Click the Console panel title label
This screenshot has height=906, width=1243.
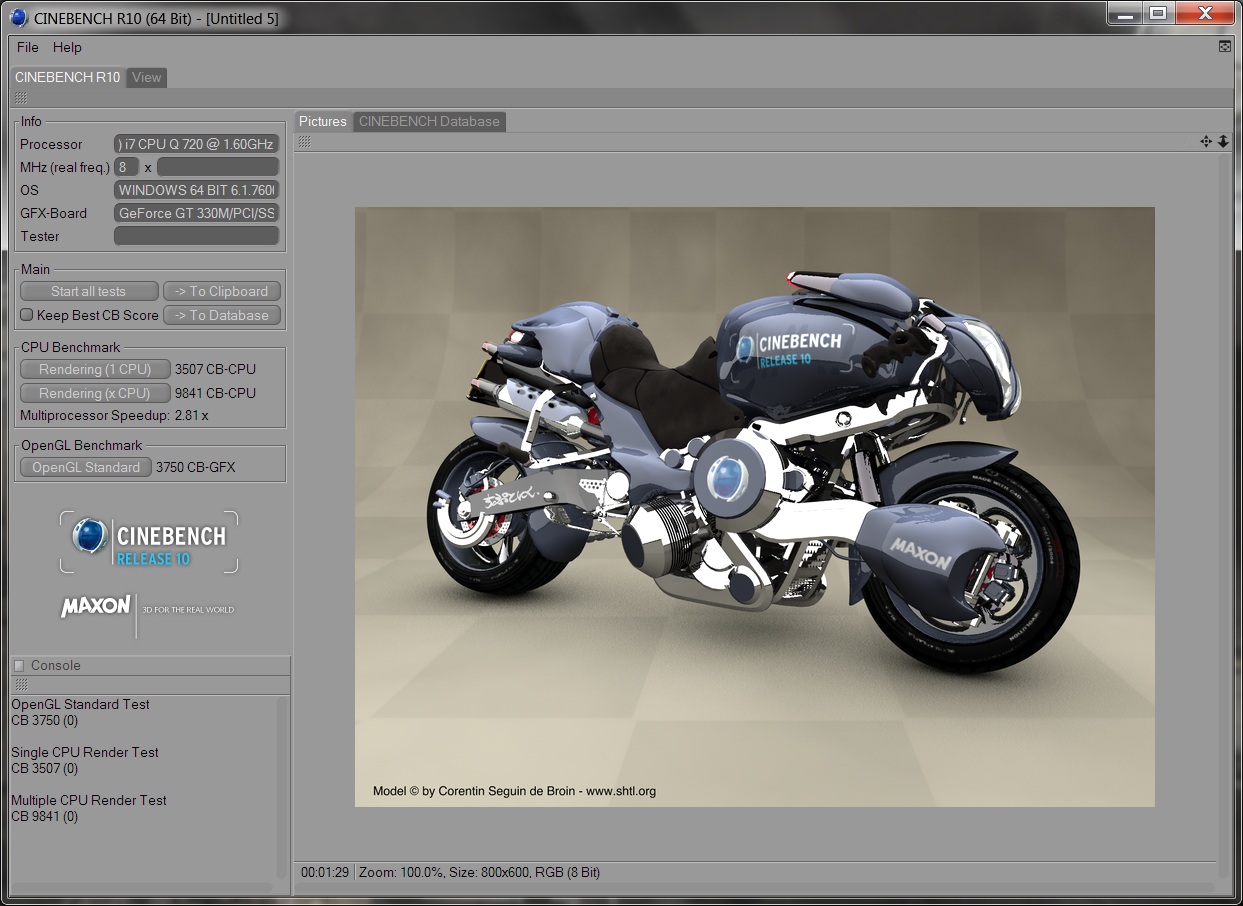56,666
